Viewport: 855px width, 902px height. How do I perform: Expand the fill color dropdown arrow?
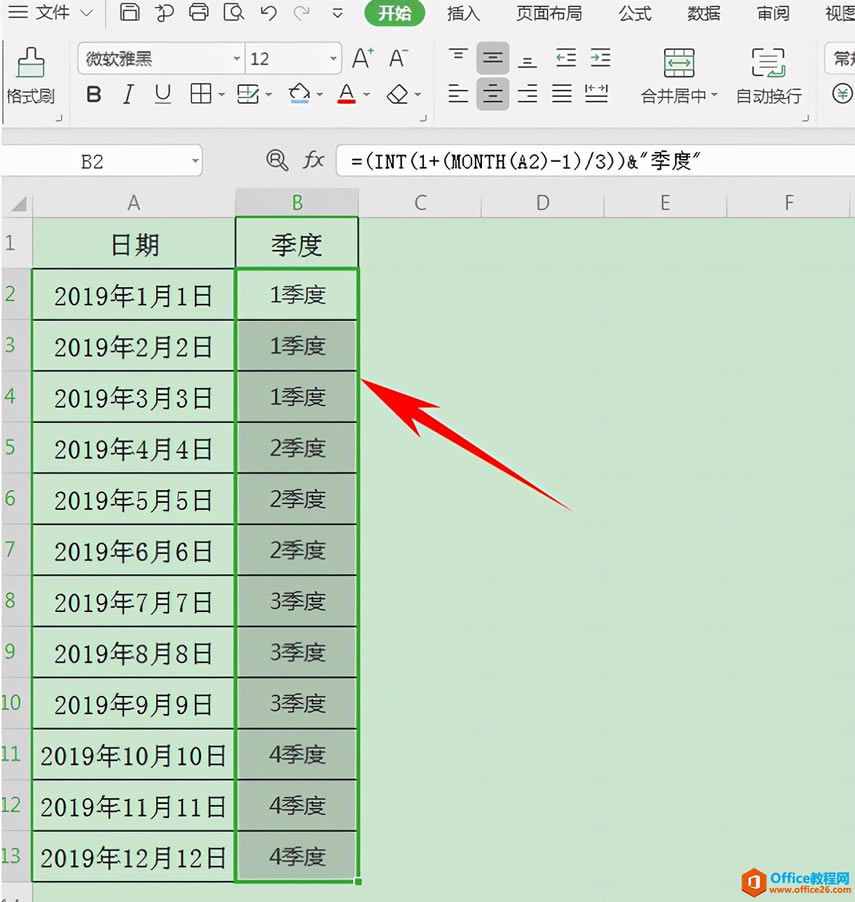[x=320, y=94]
